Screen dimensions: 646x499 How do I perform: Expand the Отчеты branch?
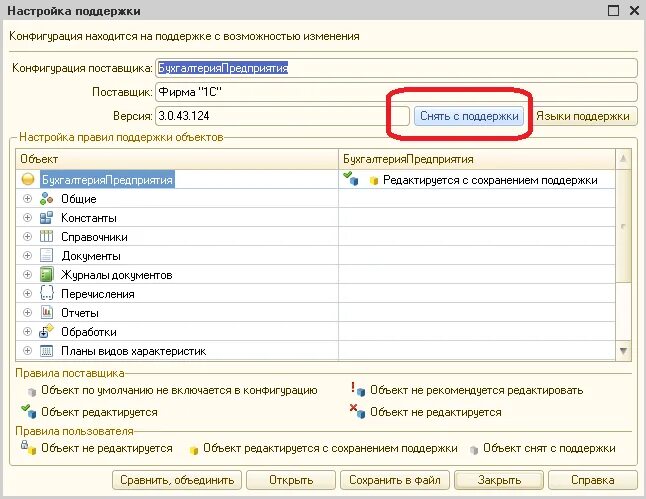27,312
